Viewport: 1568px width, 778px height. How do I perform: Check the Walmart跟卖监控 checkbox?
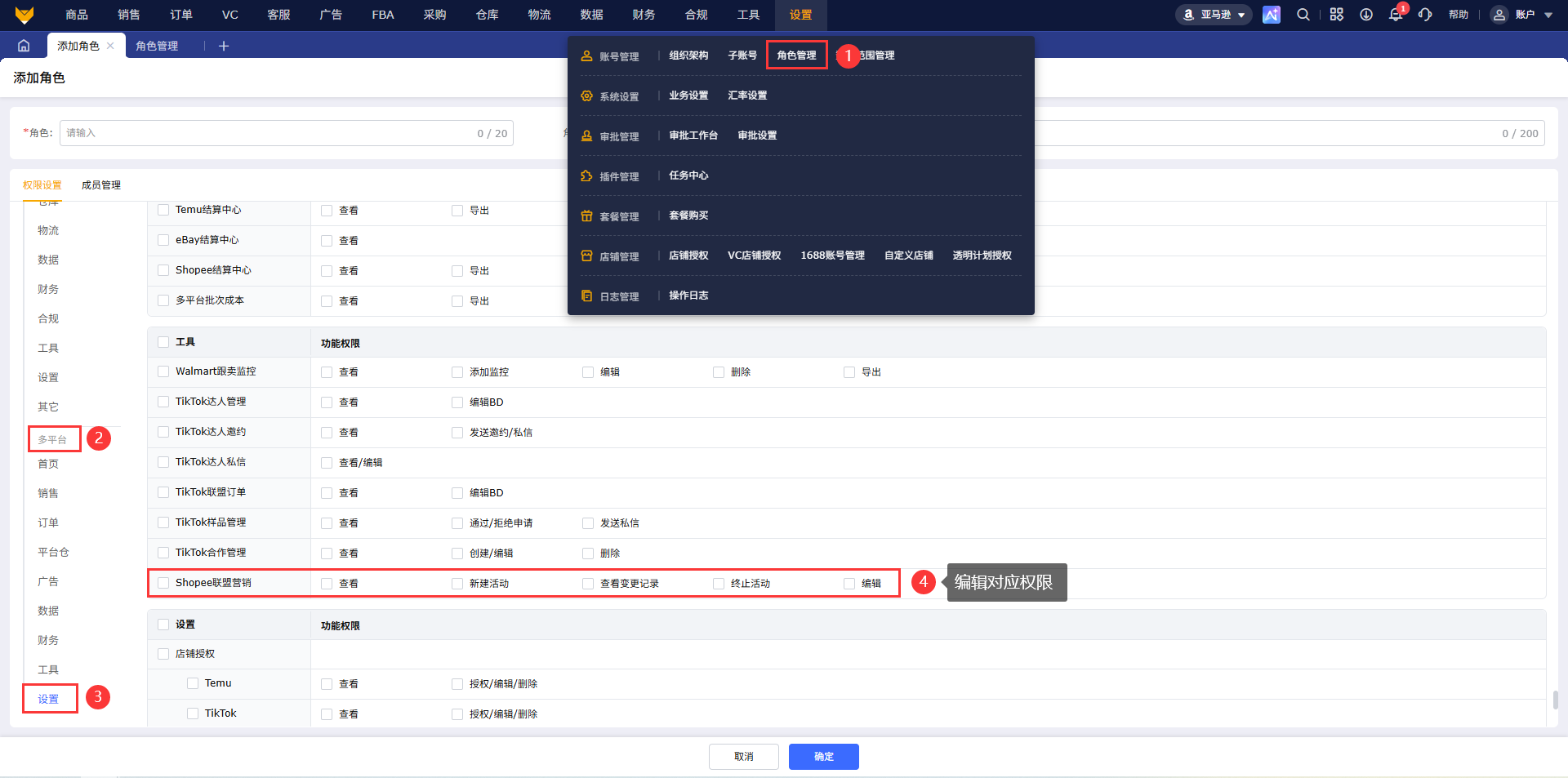tap(163, 371)
